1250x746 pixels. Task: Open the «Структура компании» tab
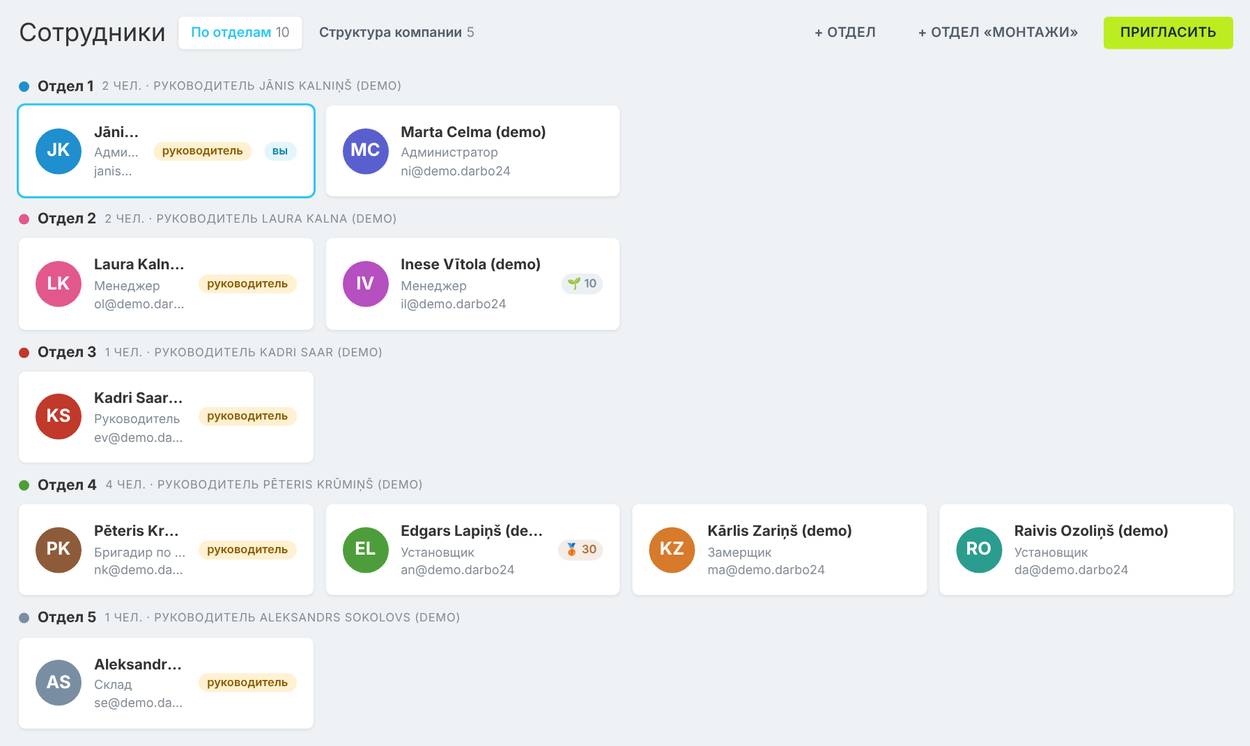(396, 32)
